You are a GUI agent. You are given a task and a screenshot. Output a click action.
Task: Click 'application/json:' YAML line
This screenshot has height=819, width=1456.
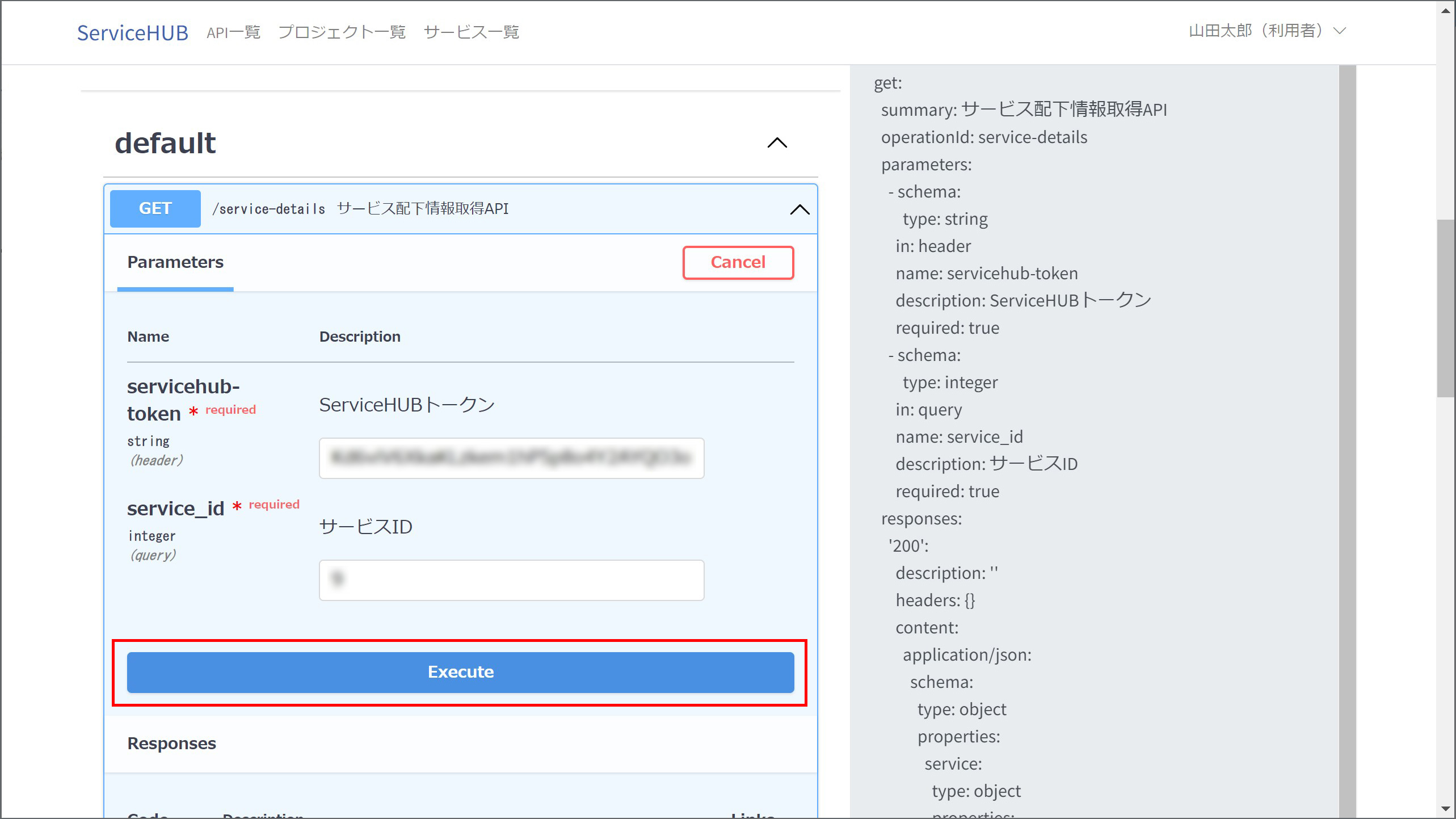coord(967,655)
